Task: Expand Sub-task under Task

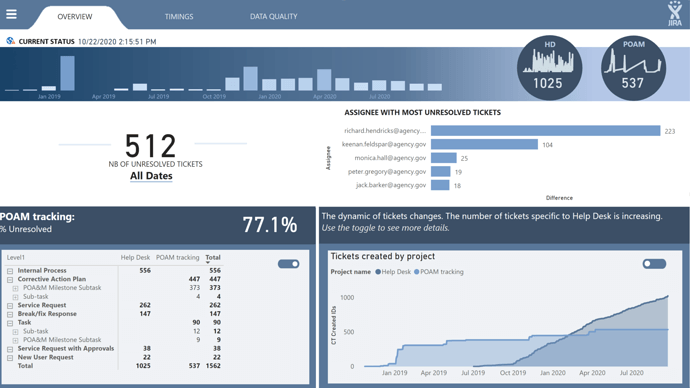Action: [15, 332]
